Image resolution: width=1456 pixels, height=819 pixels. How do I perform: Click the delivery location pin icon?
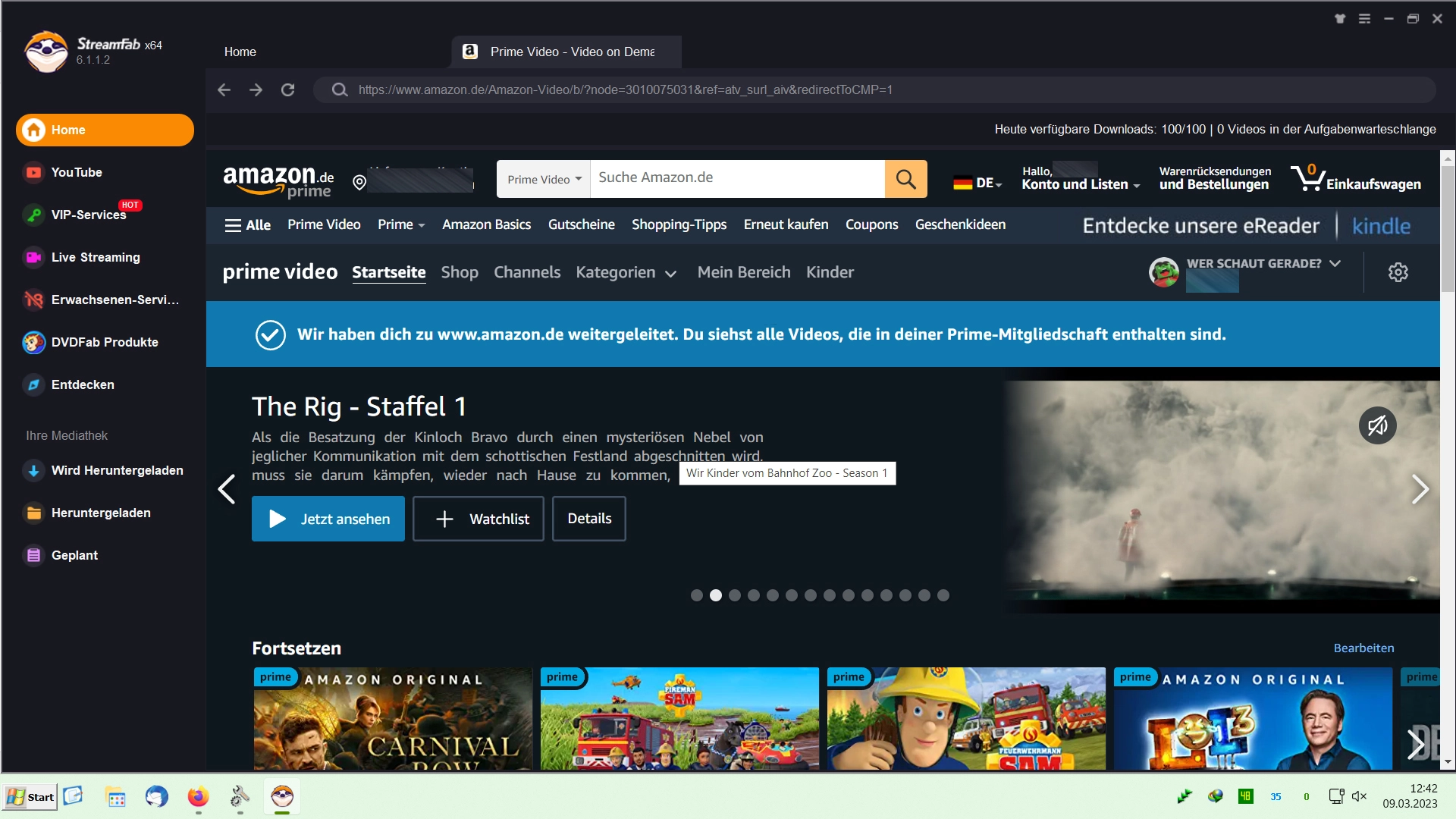pyautogui.click(x=359, y=182)
